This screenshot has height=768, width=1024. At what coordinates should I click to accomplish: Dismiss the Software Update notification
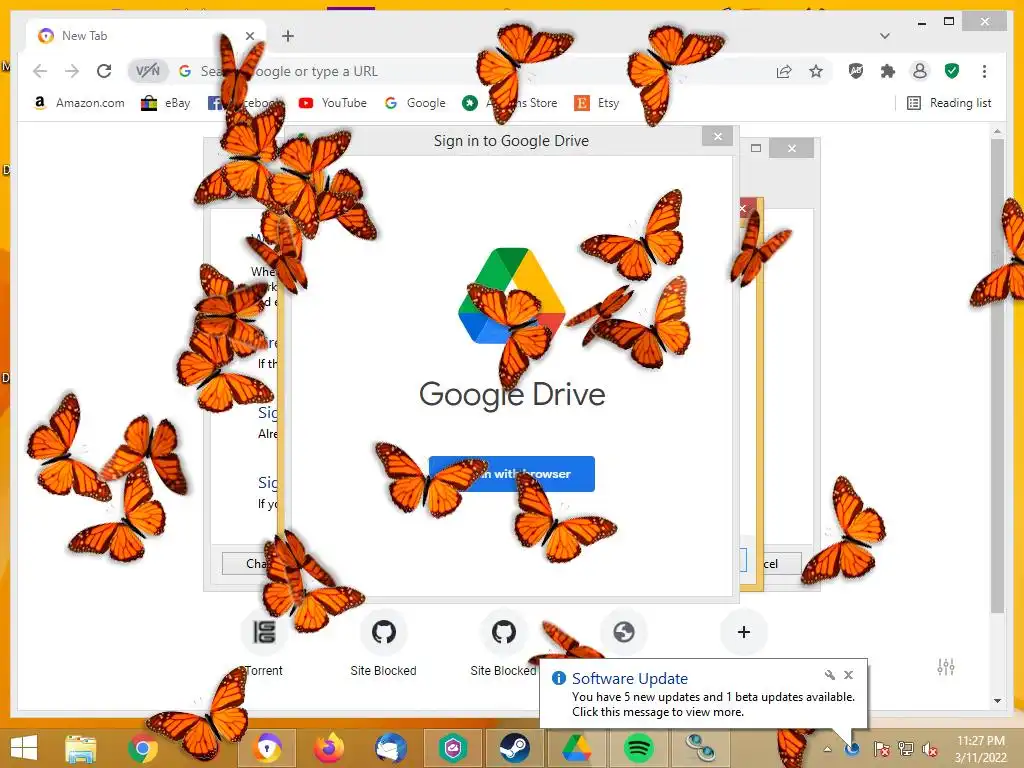click(x=848, y=675)
